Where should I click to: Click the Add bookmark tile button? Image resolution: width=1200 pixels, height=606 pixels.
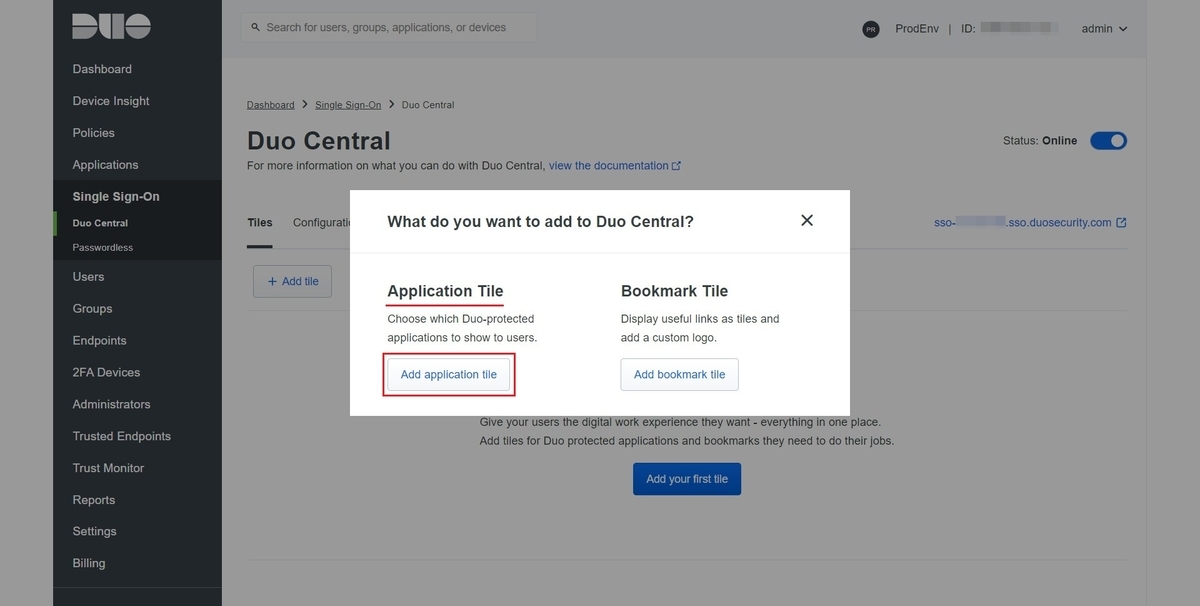680,375
